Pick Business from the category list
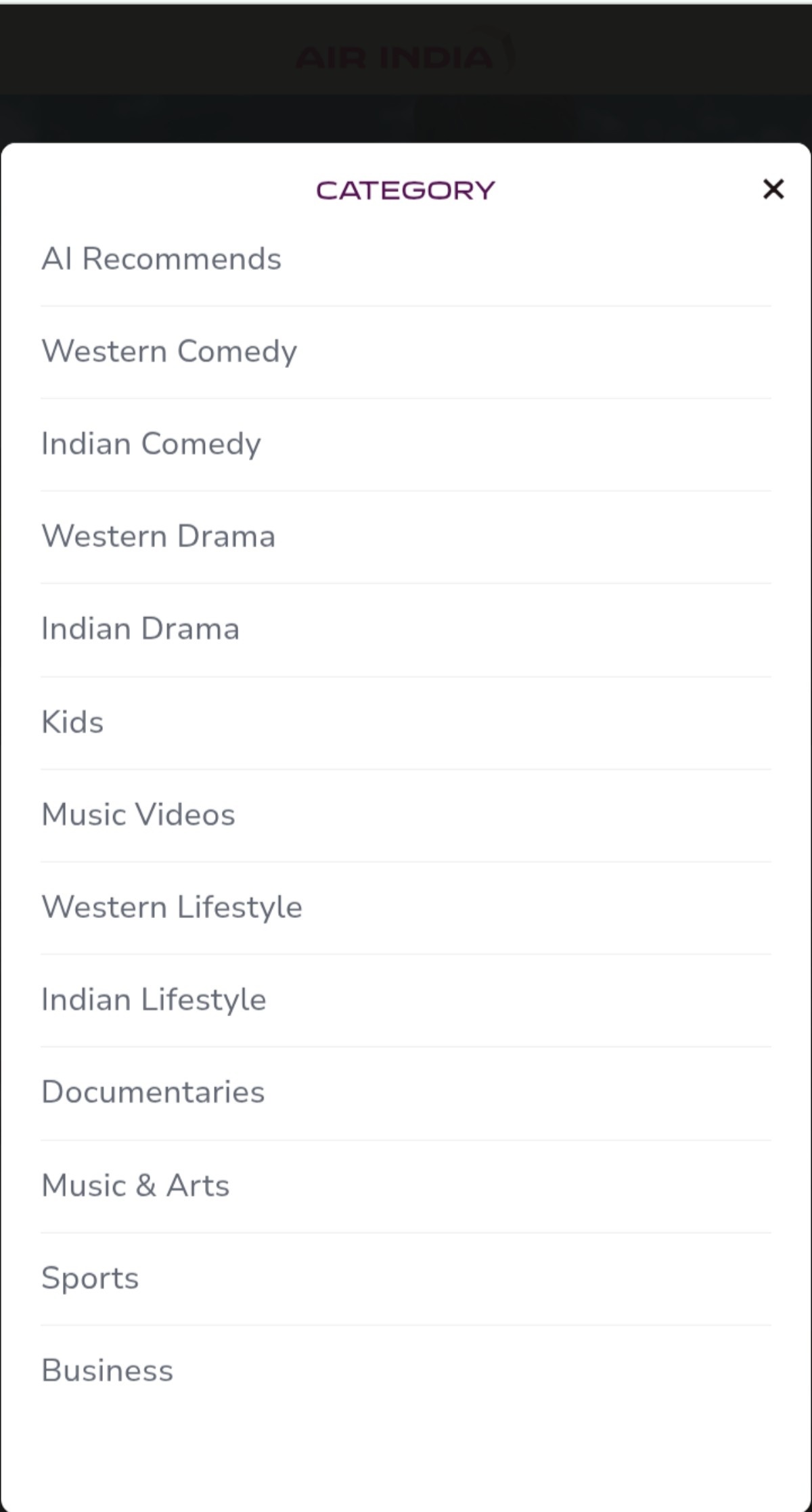This screenshot has height=1512, width=812. (x=107, y=1371)
